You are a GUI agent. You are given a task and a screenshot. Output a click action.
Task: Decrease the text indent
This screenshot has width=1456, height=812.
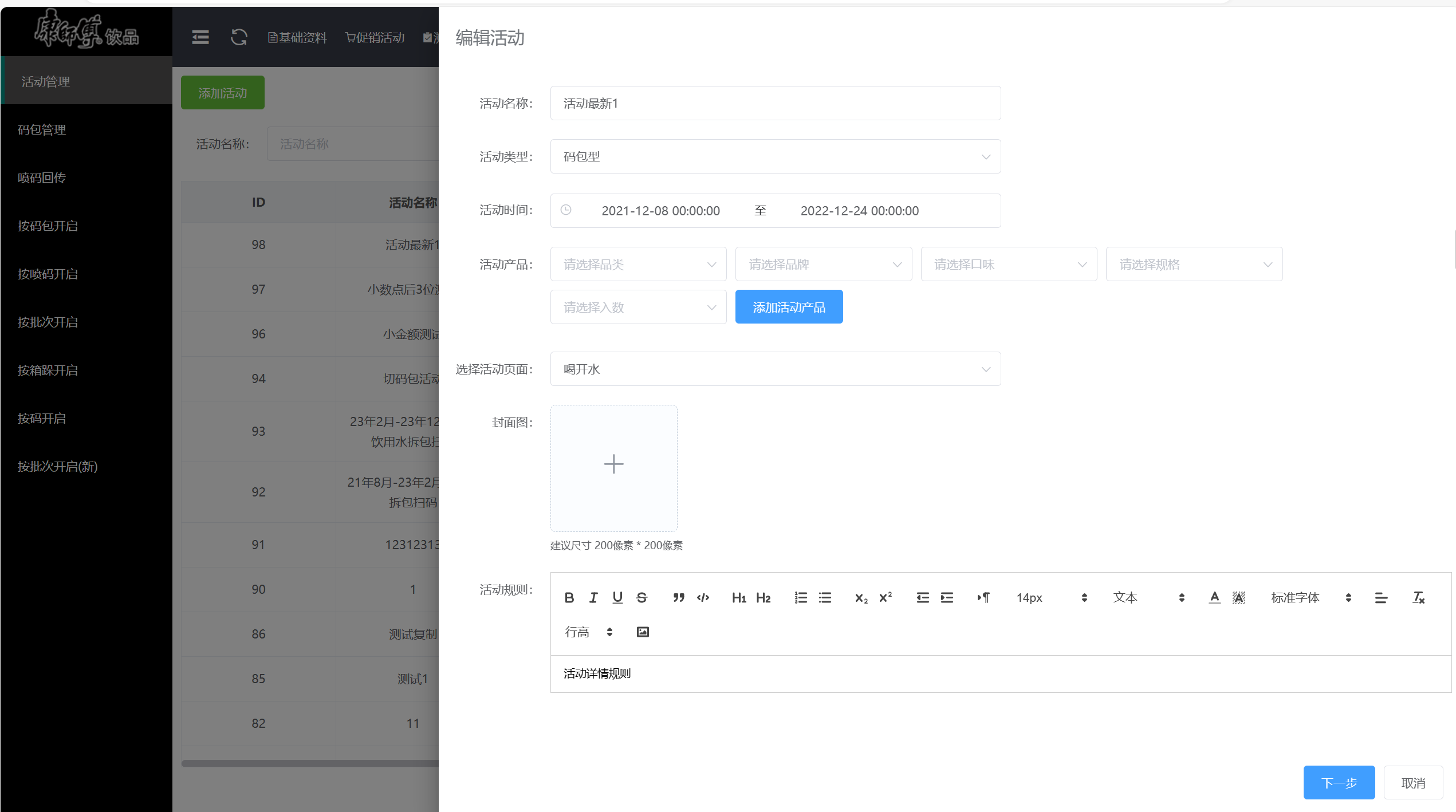(923, 598)
